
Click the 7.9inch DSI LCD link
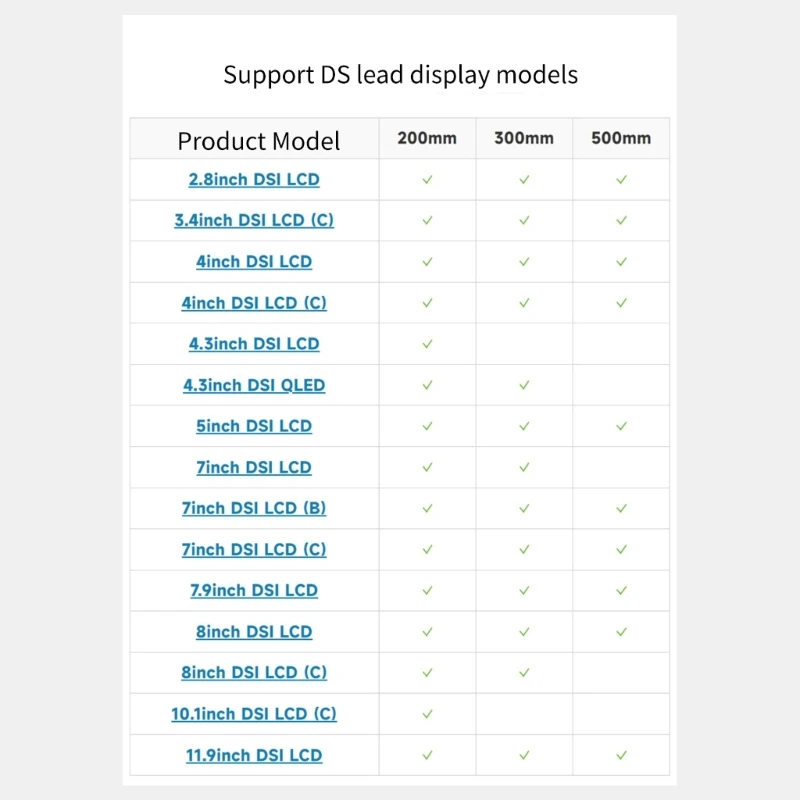[254, 590]
